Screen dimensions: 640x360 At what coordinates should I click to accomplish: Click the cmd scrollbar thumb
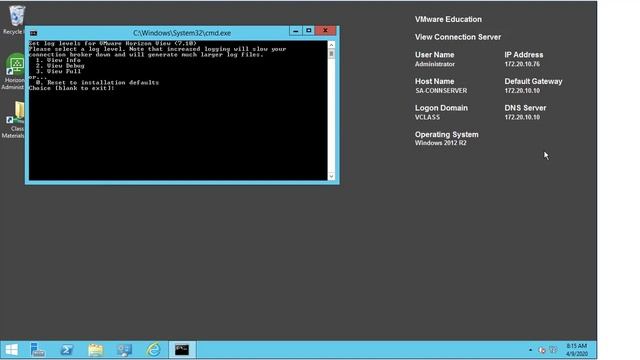pos(331,54)
